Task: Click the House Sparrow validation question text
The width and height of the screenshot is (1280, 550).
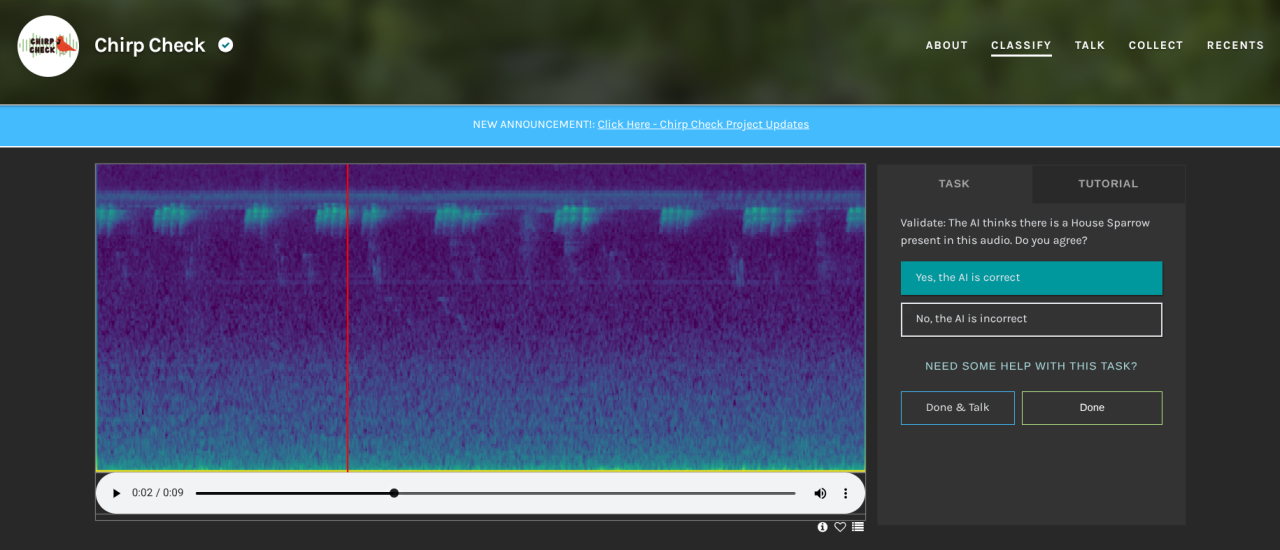Action: [1025, 232]
